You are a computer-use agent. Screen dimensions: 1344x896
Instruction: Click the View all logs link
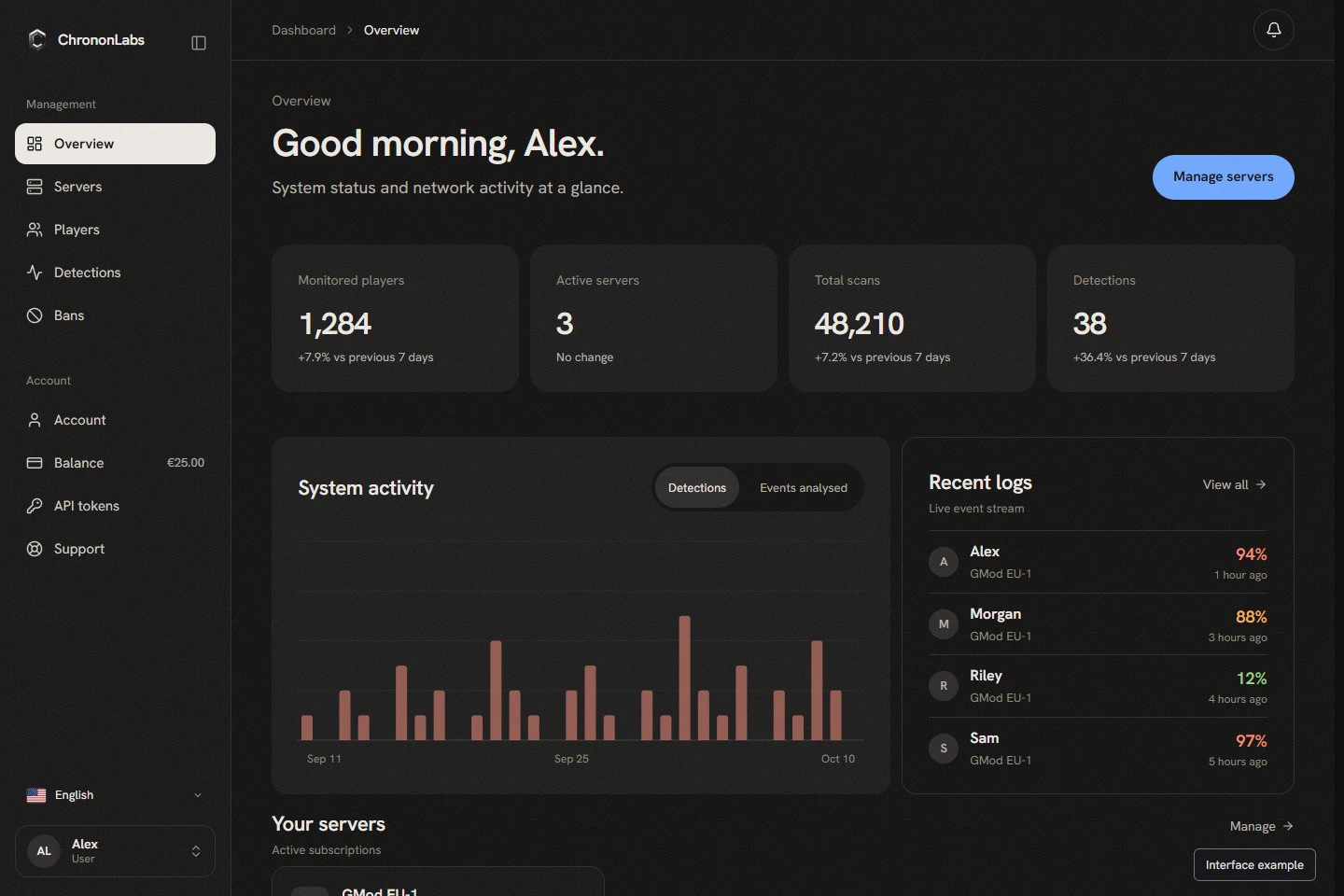click(x=1234, y=484)
